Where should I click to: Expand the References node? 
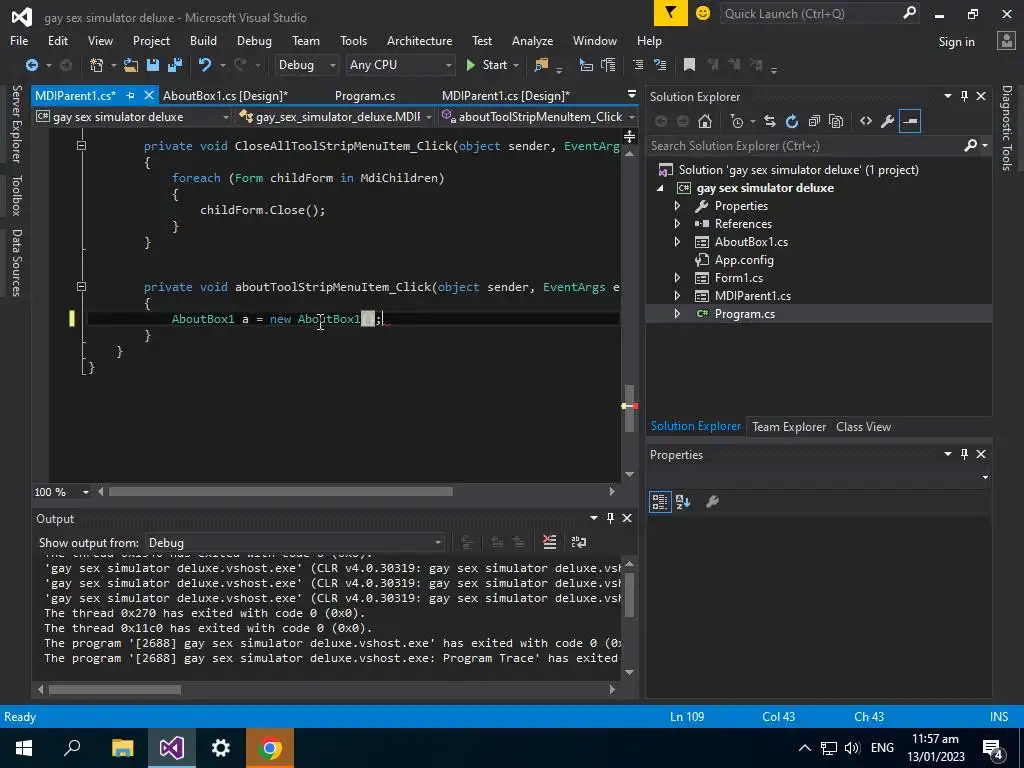coord(677,223)
